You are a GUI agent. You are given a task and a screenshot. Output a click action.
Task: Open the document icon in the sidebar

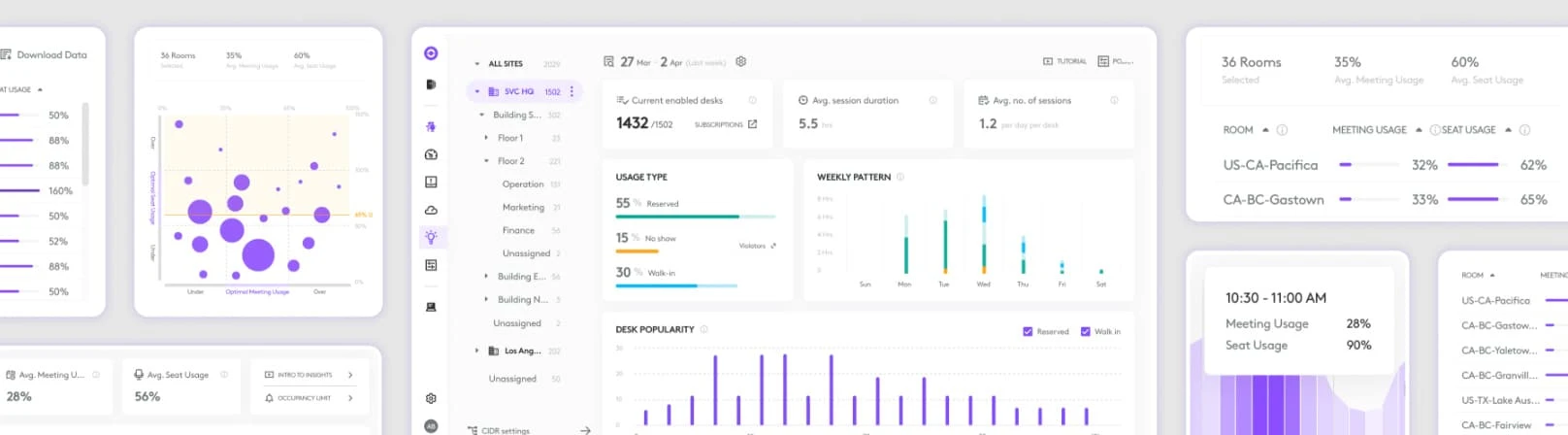(x=431, y=84)
